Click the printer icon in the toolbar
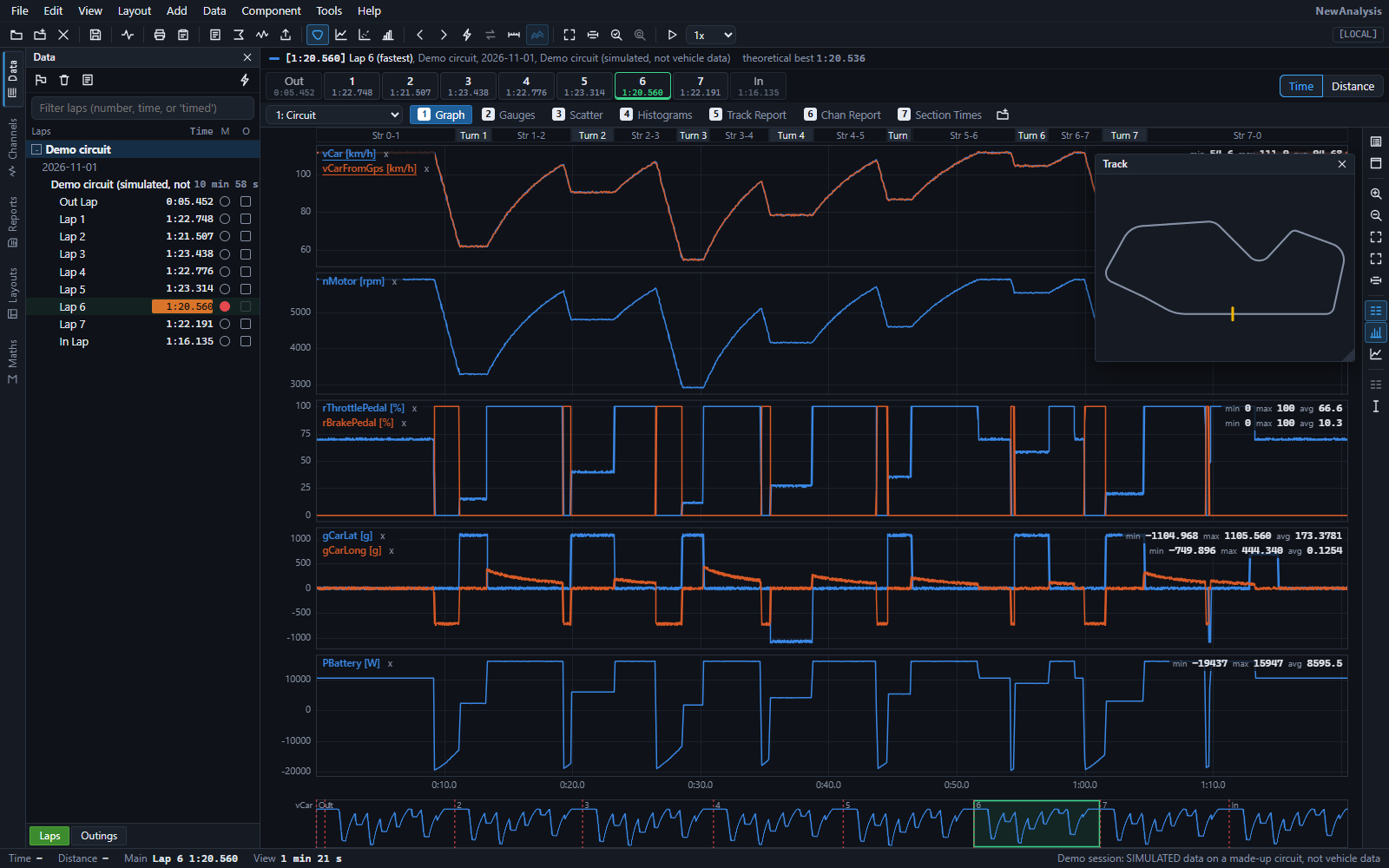The height and width of the screenshot is (868, 1389). click(160, 35)
